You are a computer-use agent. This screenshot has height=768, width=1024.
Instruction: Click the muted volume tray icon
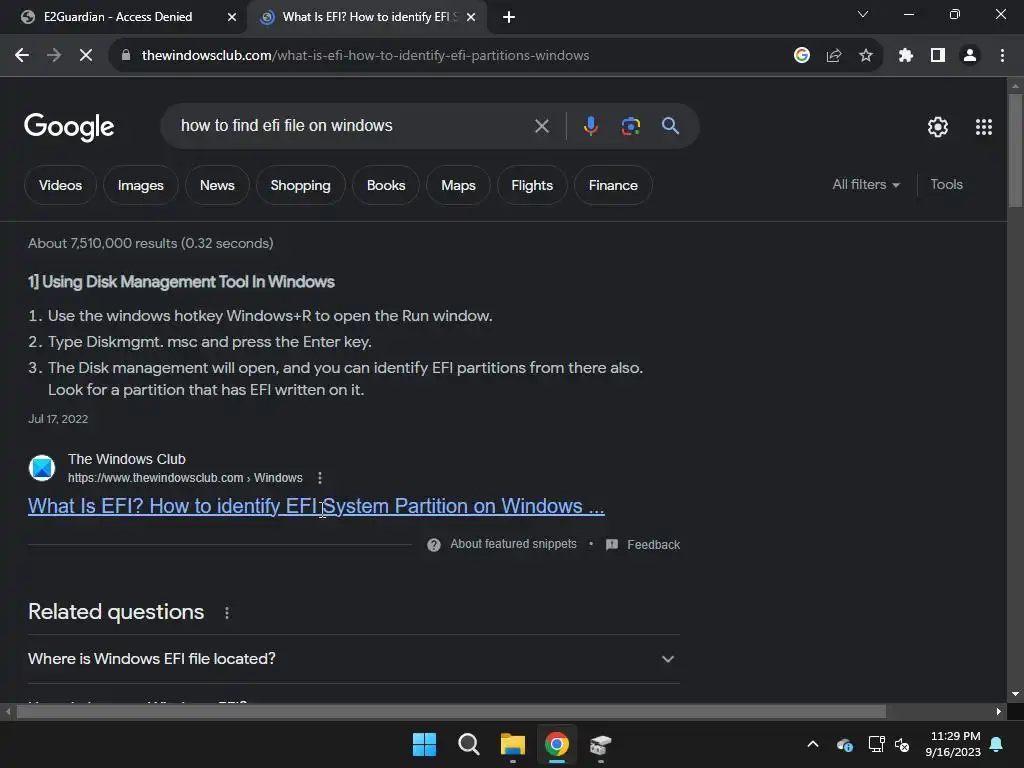click(902, 744)
